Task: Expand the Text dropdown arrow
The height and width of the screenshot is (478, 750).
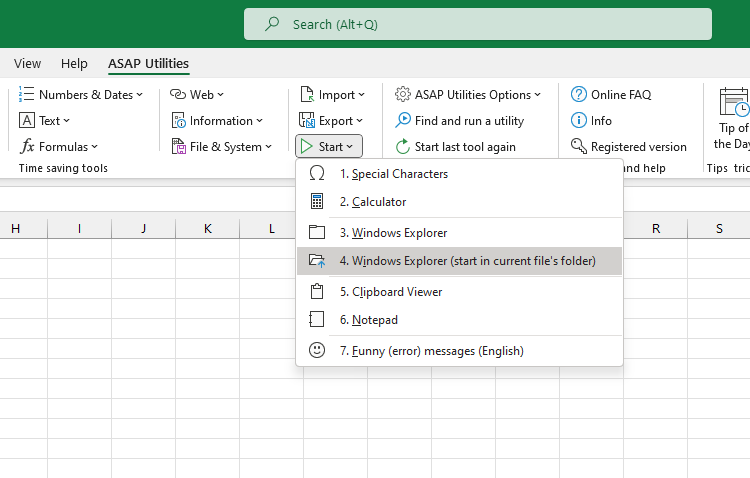Action: (x=66, y=121)
